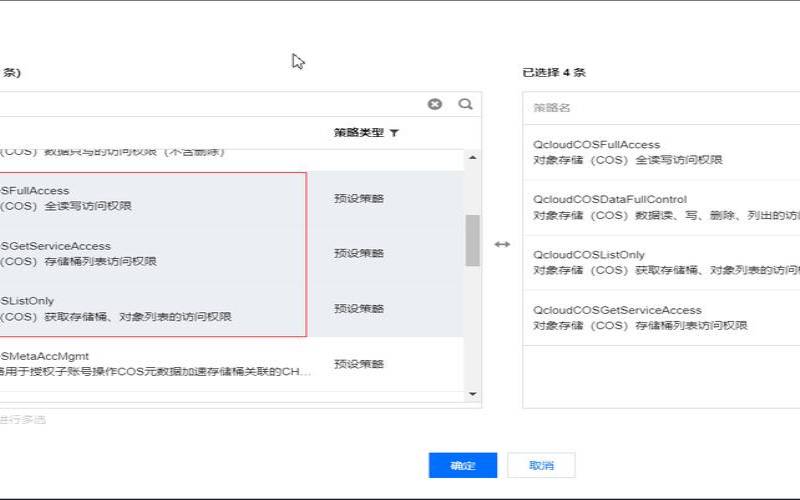Select the SListOnly policy row on left

232,309
